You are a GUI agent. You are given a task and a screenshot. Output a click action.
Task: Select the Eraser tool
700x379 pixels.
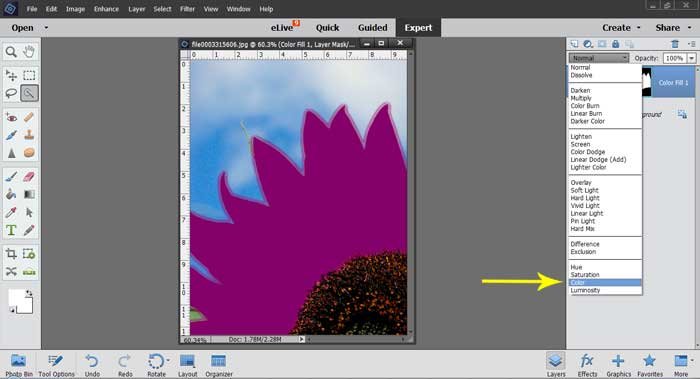pyautogui.click(x=29, y=177)
